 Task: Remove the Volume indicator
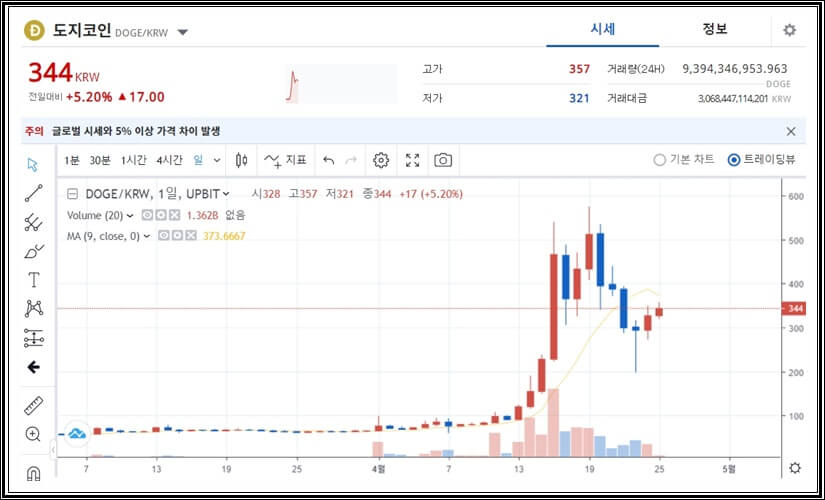click(x=175, y=215)
